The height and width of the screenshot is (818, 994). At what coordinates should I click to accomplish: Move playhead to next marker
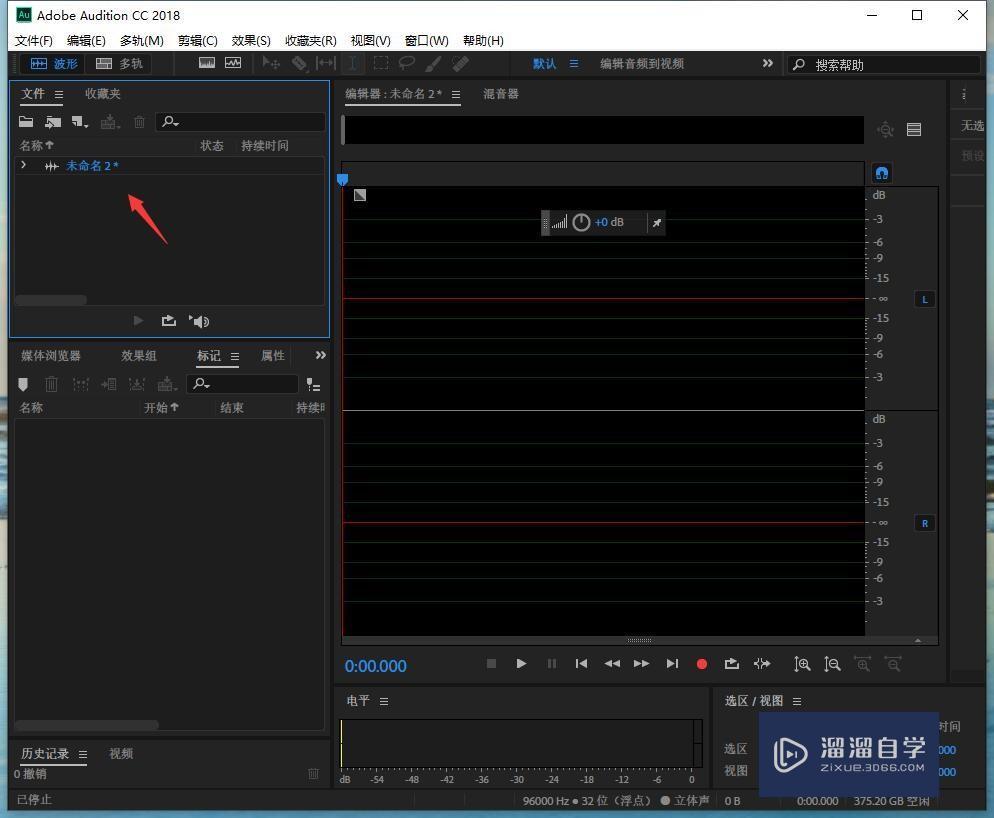coord(672,663)
